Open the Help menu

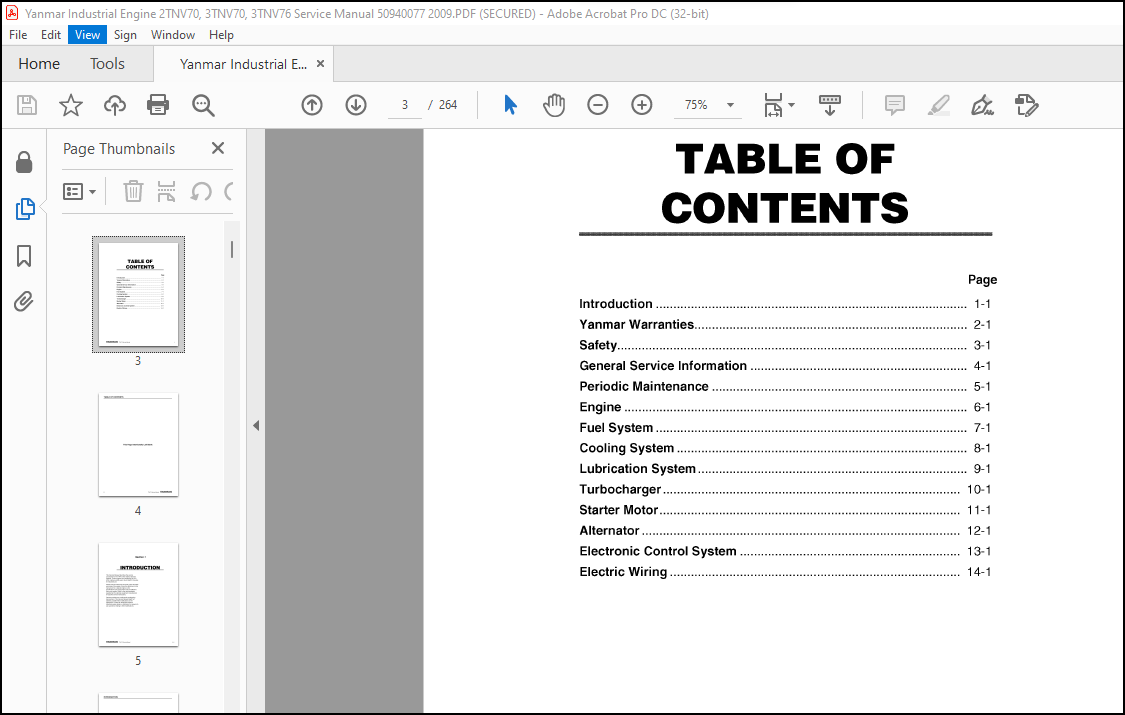click(x=221, y=34)
